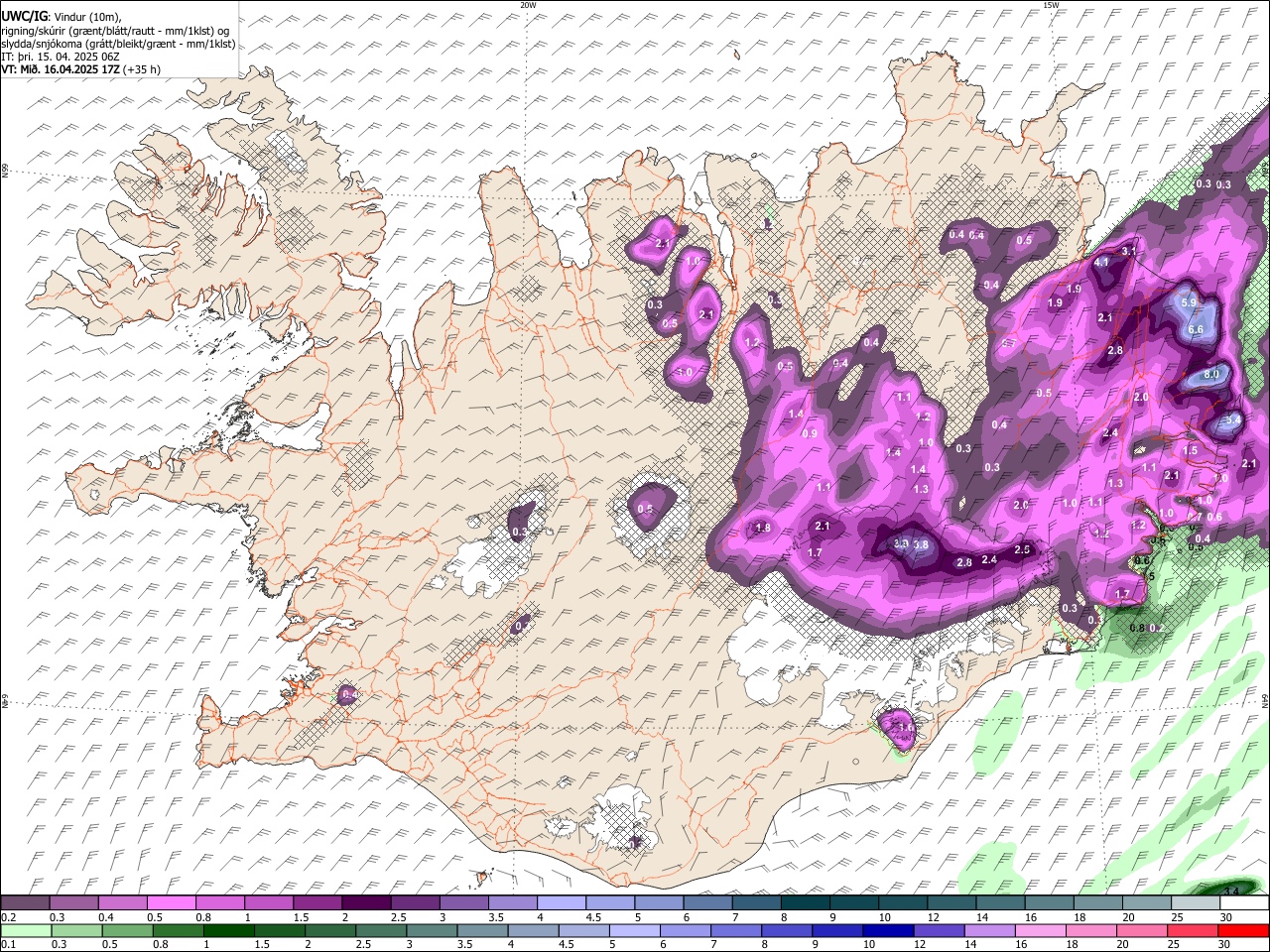1270x952 pixels.
Task: Click the 0.2 label in the top legend row
Action: (9, 917)
